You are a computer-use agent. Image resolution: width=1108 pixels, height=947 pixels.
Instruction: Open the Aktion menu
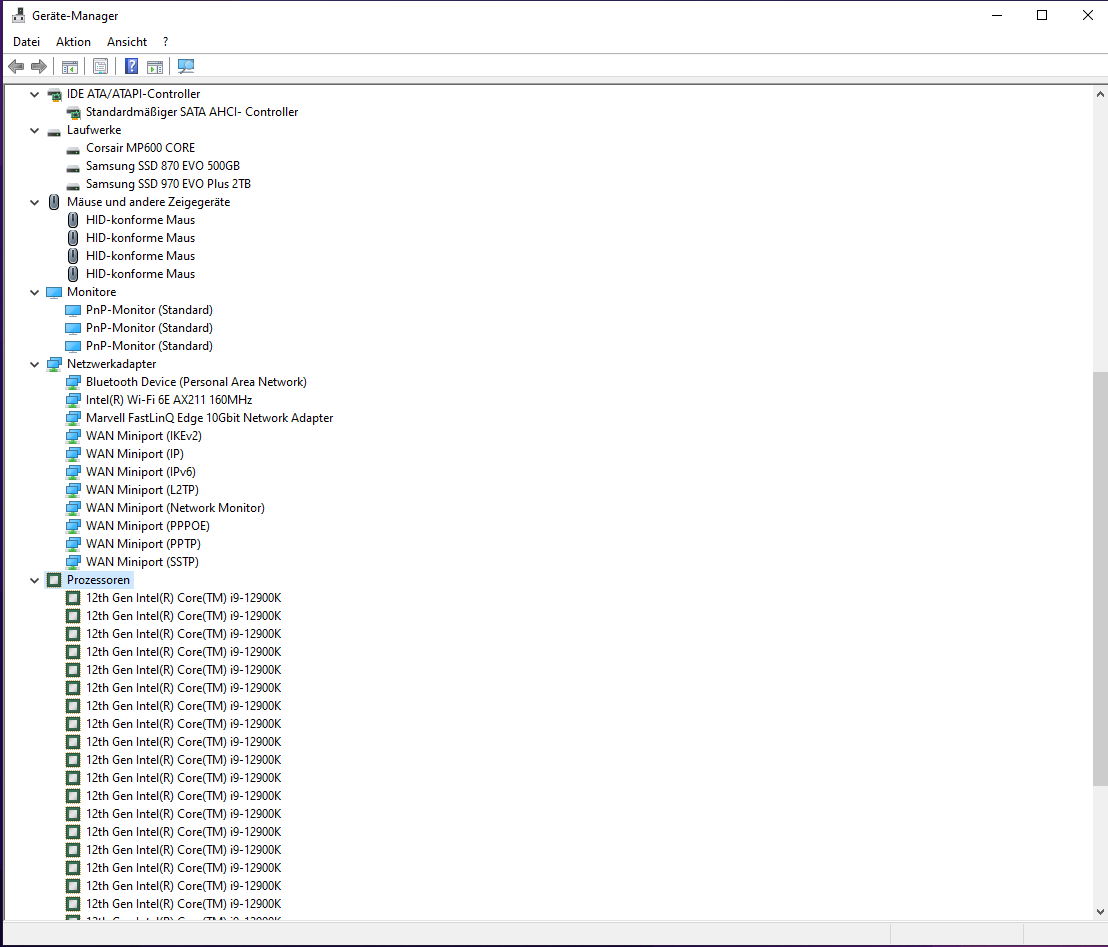[73, 42]
